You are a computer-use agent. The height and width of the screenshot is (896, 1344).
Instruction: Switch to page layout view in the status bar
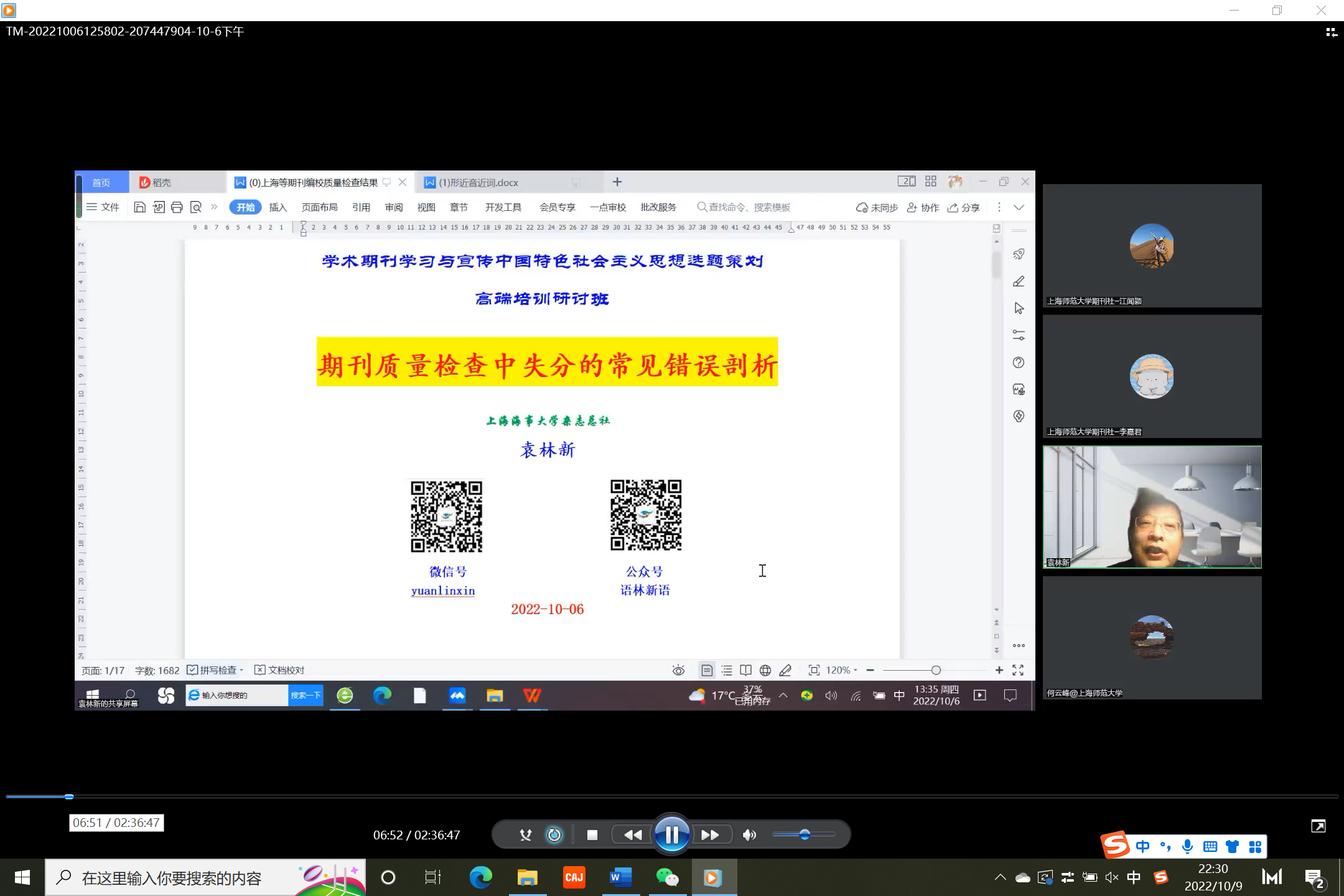tap(707, 670)
